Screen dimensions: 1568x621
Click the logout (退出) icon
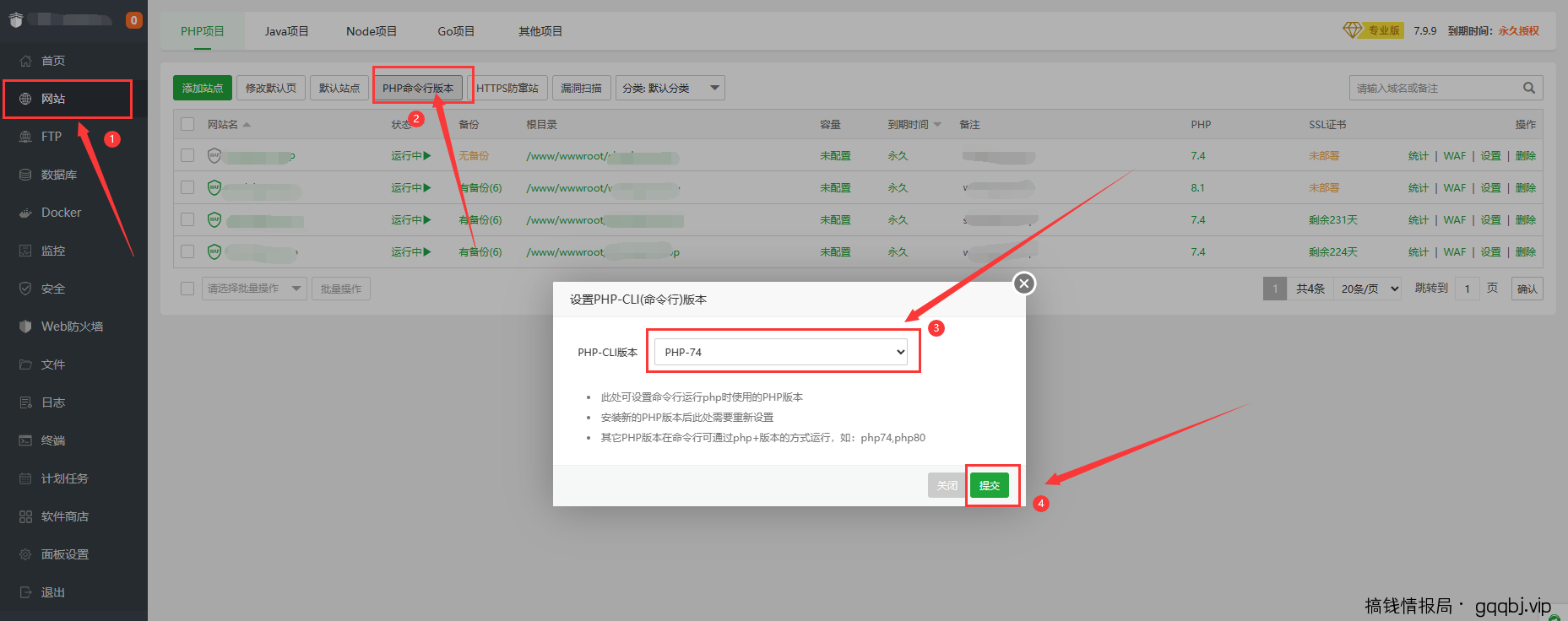pos(25,592)
